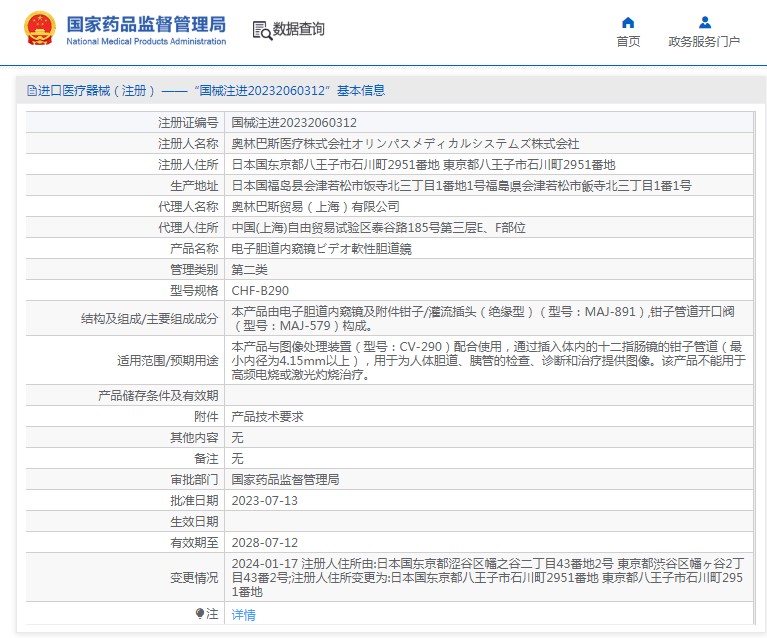Click the 注册人名称 label
Image resolution: width=767 pixels, height=638 pixels.
point(188,144)
